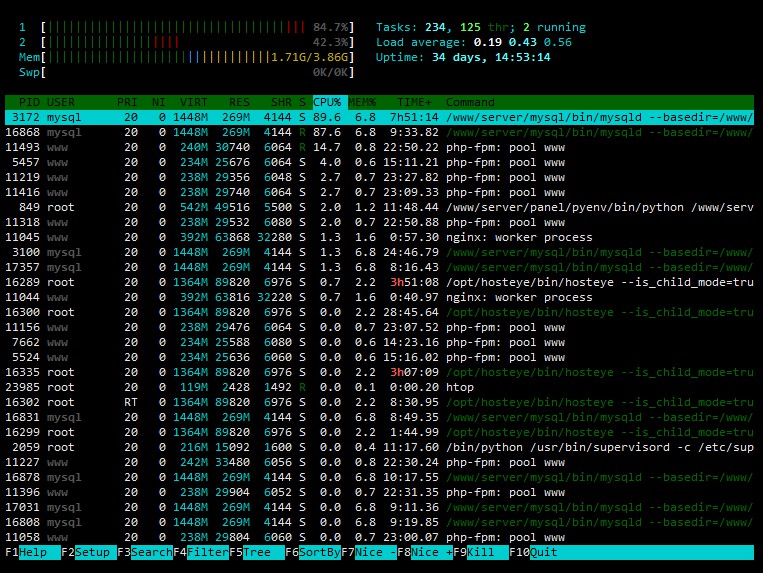Select php-fpm process row PID 11318
763x573 pixels.
click(x=379, y=222)
